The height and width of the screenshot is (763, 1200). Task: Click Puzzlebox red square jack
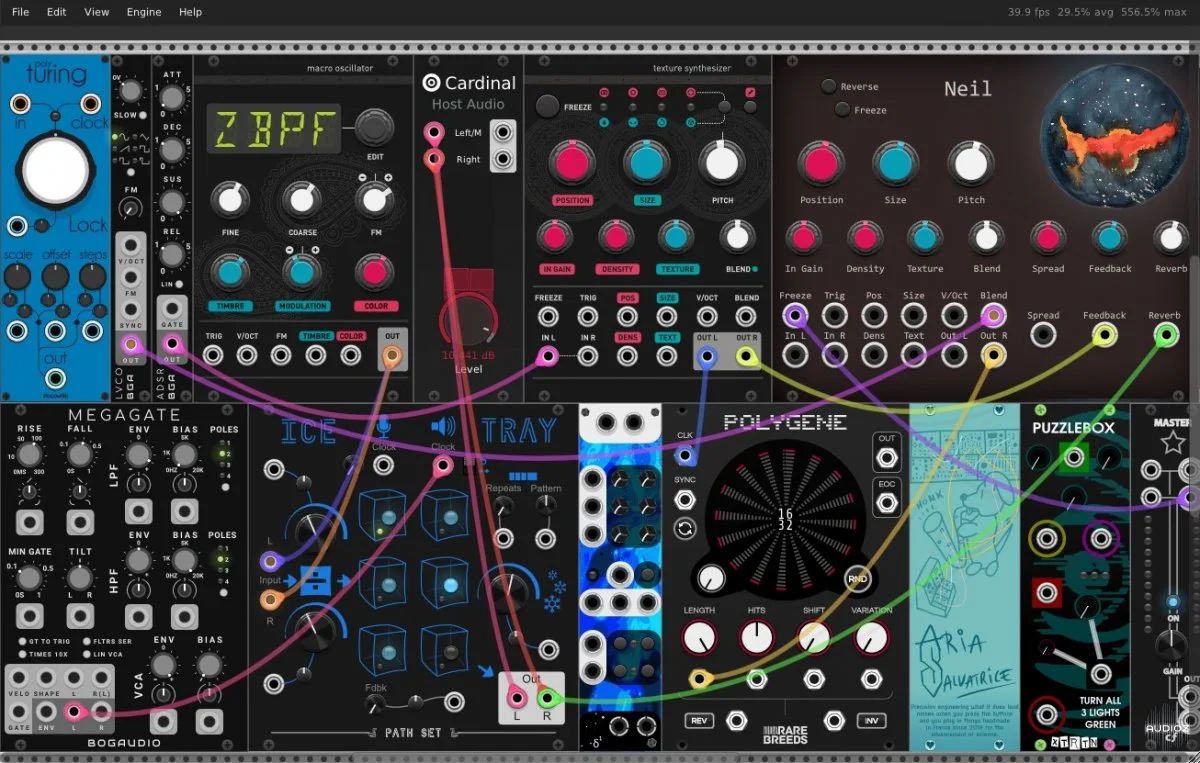click(x=1047, y=593)
